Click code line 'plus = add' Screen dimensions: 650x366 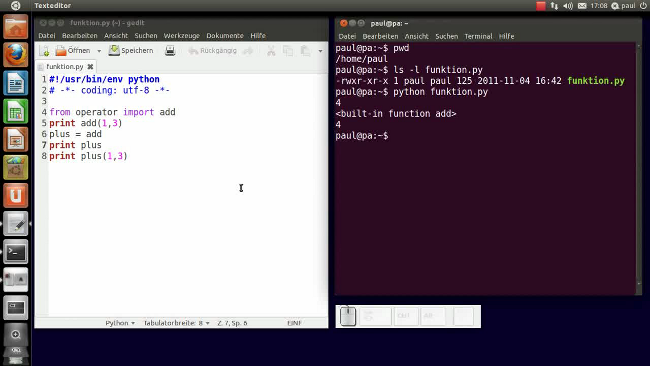click(x=75, y=134)
